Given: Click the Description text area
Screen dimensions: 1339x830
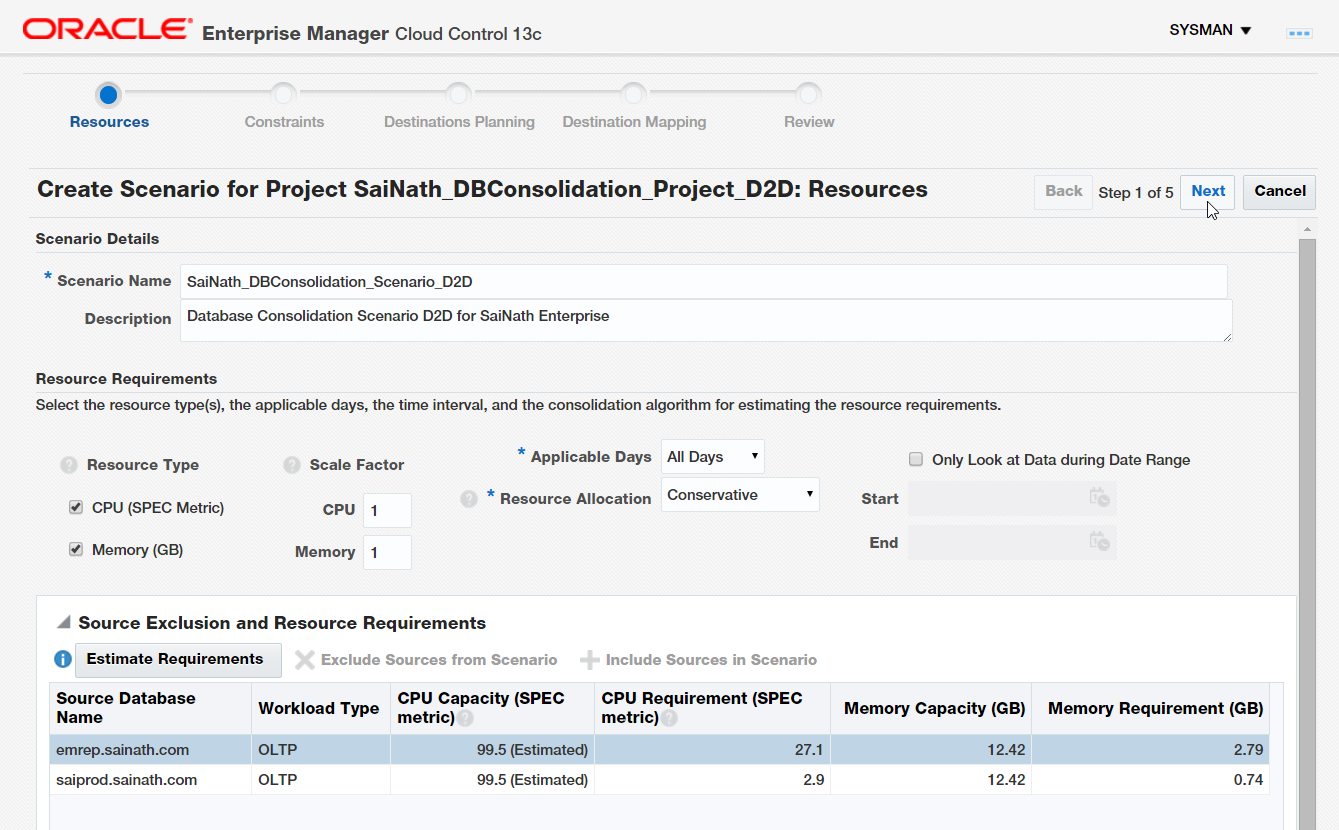Looking at the screenshot, I should click(x=706, y=321).
